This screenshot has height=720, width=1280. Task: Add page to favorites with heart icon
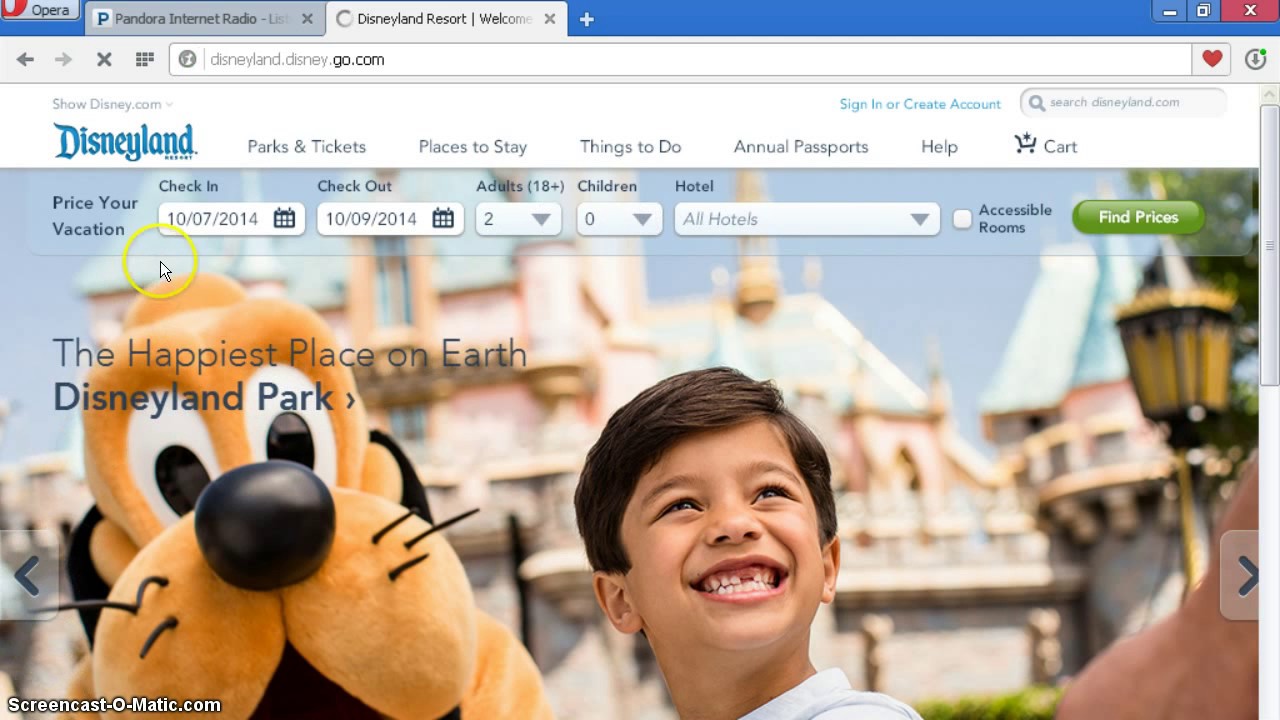(1212, 60)
